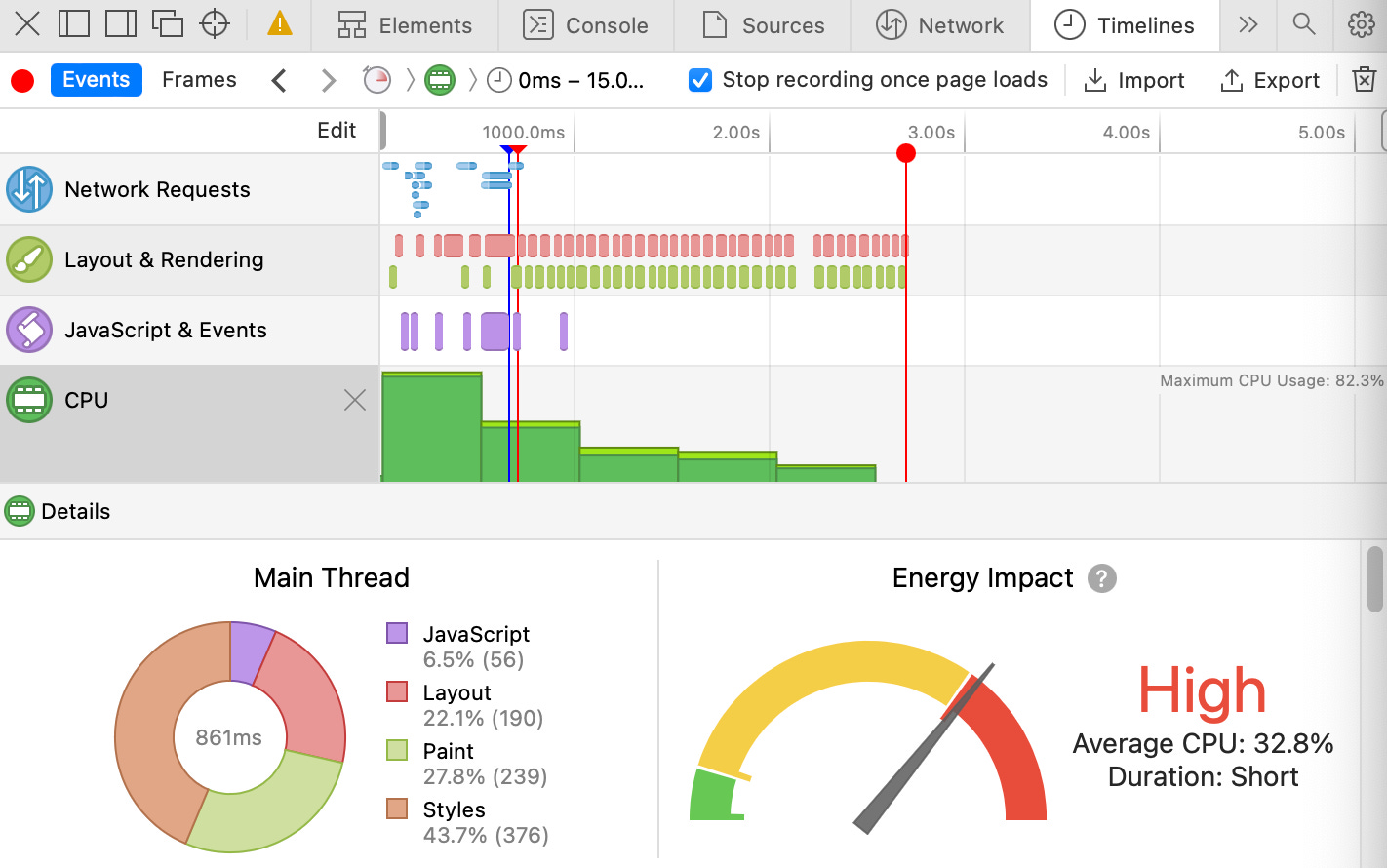Uncheck Stop recording once page loads
Screen dimensions: 1387x868
point(699,79)
